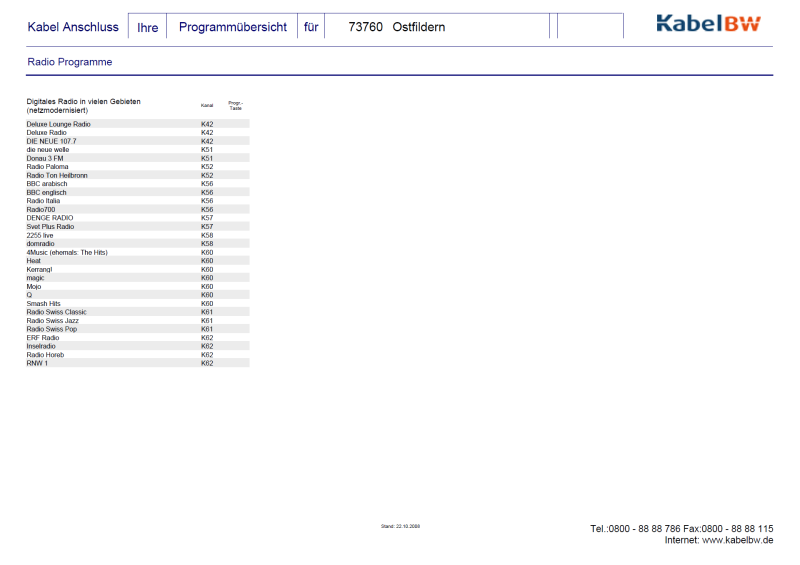Select the Radio Horeb row
This screenshot has height=565, width=800.
point(45,355)
